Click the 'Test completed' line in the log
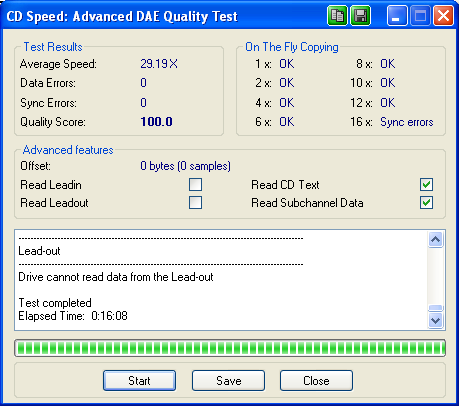The height and width of the screenshot is (406, 459). click(55, 303)
